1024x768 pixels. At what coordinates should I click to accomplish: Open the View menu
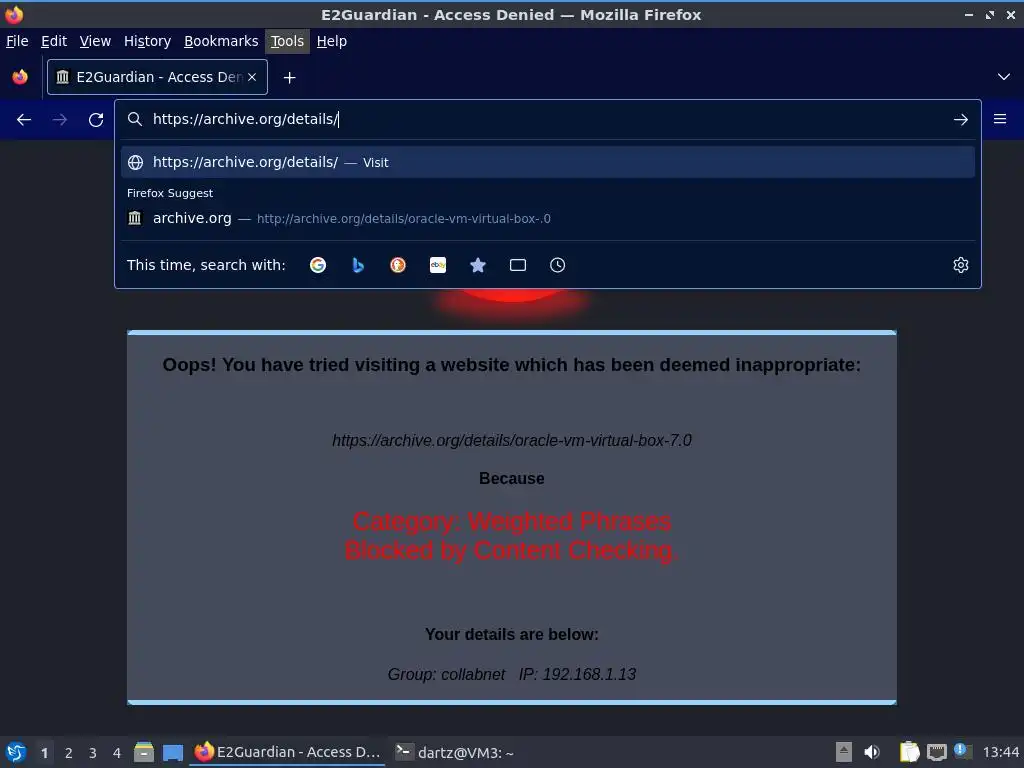coord(95,41)
